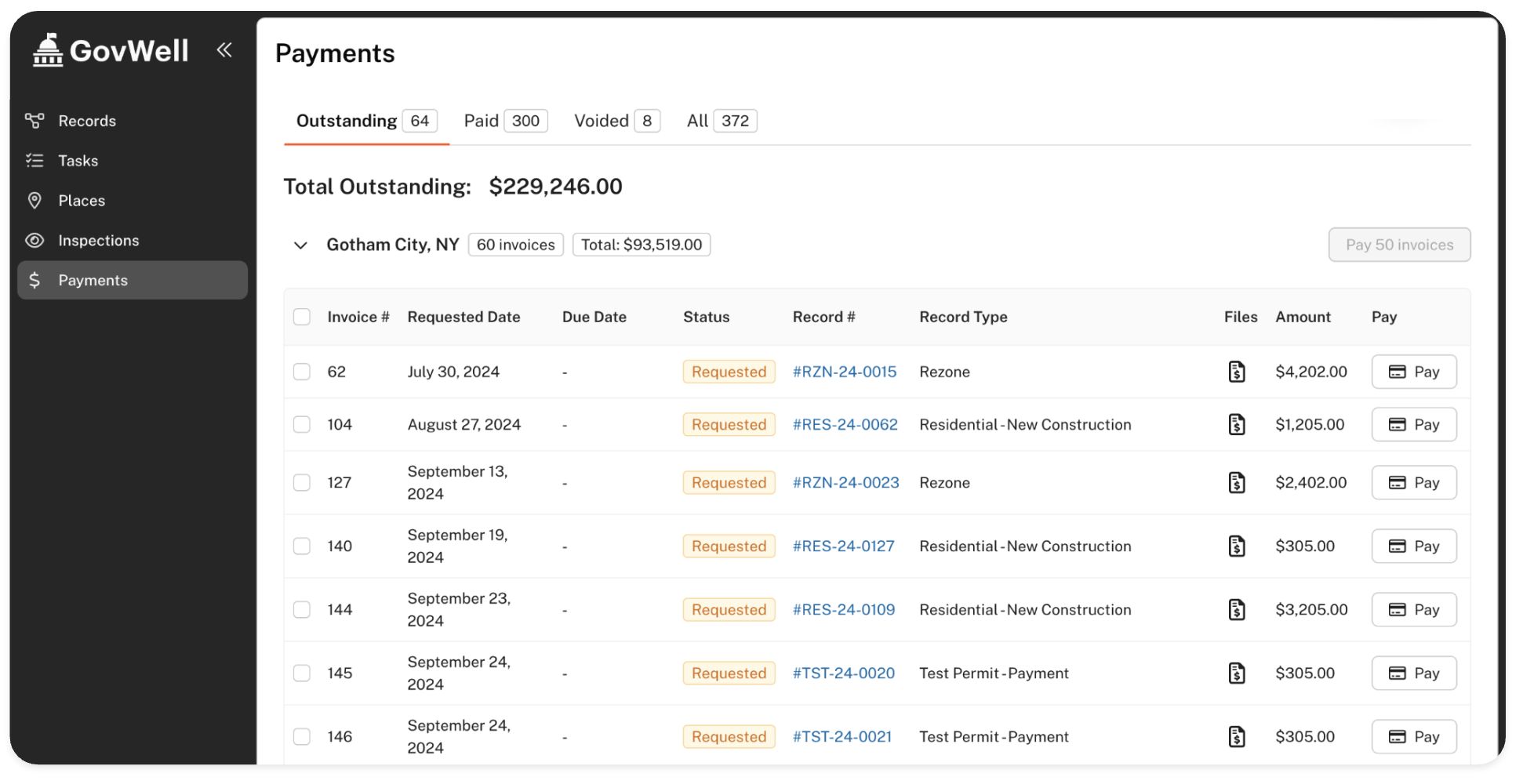Viewport: 1523px width, 784px height.
Task: Switch to the Paid tab
Action: click(x=504, y=121)
